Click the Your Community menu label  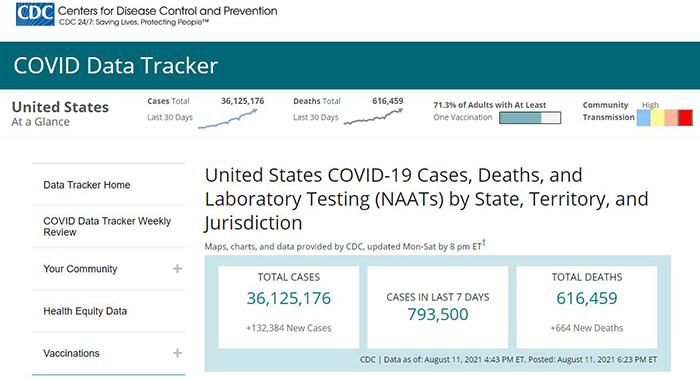80,269
